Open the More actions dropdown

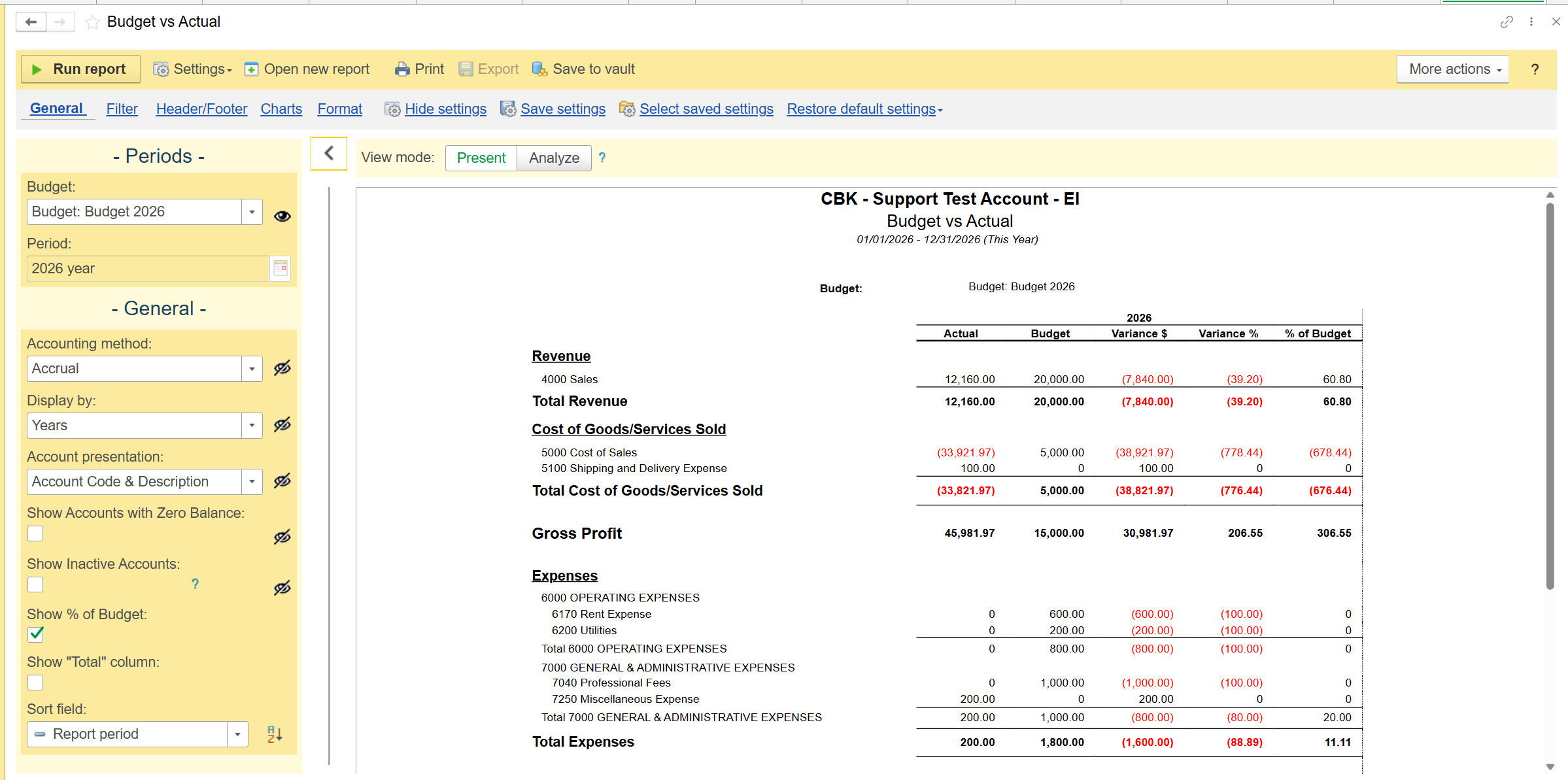pyautogui.click(x=1453, y=69)
